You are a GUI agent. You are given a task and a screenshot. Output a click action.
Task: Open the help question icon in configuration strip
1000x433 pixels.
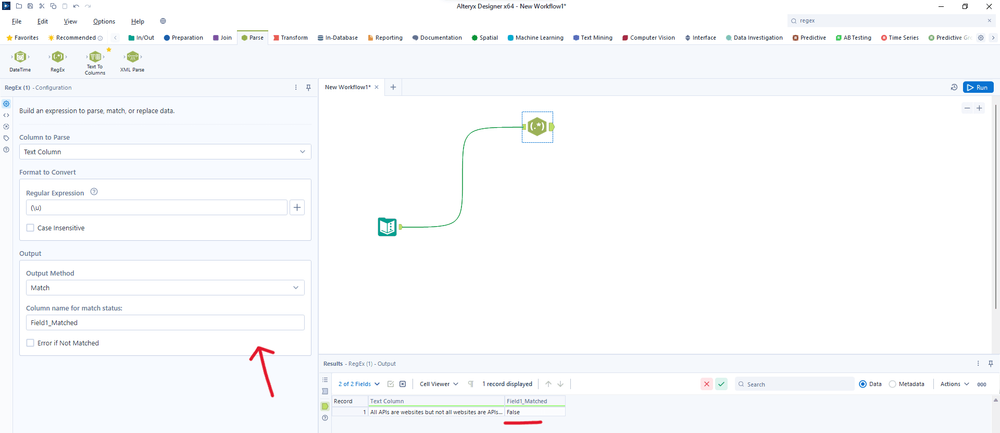coord(6,149)
